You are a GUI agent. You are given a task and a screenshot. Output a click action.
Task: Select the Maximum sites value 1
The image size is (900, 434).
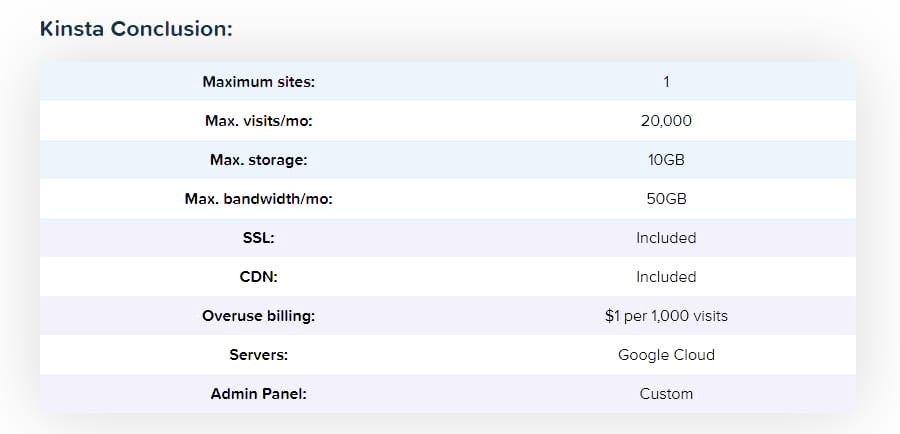(666, 82)
